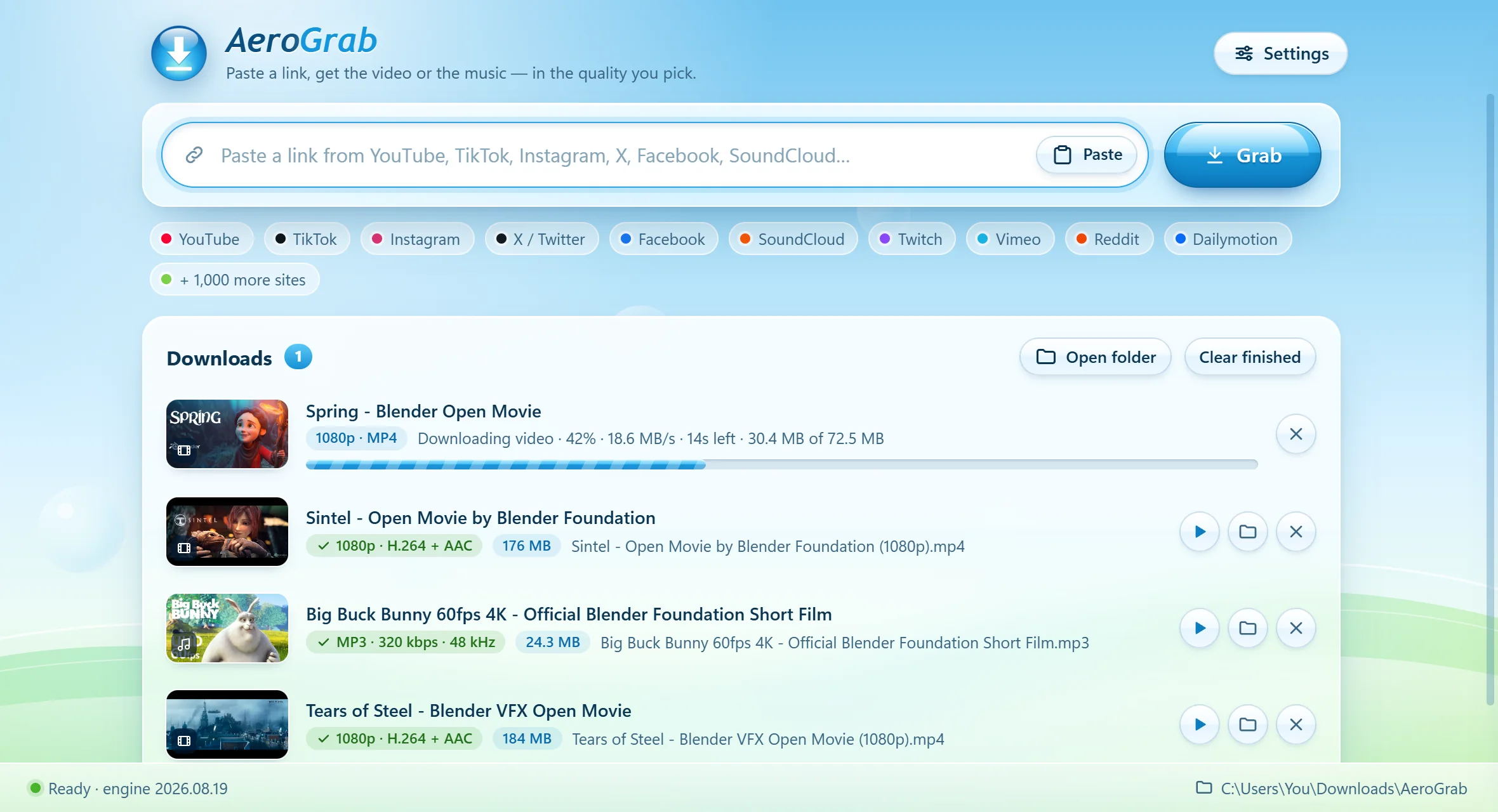The image size is (1498, 812).
Task: Play the Sintel video
Action: (1199, 532)
